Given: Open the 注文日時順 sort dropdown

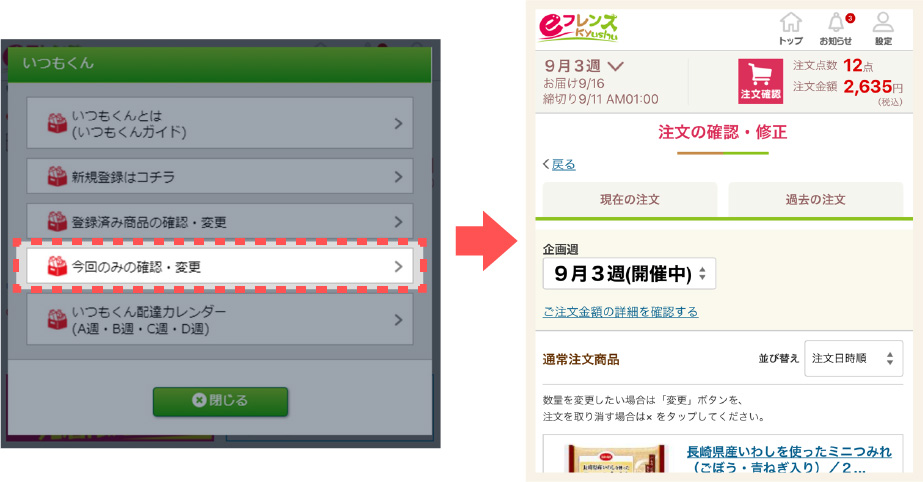Looking at the screenshot, I should point(854,358).
